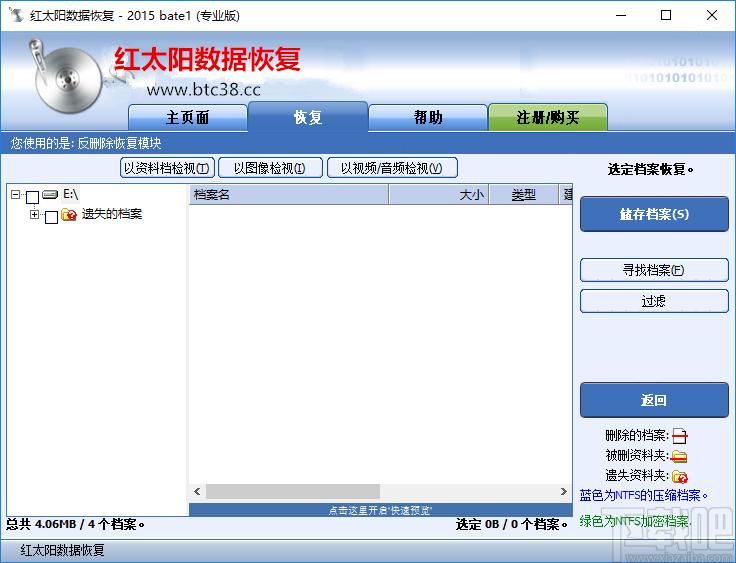Close the 红太阳数据恢复 window
The height and width of the screenshot is (563, 736).
[x=712, y=15]
